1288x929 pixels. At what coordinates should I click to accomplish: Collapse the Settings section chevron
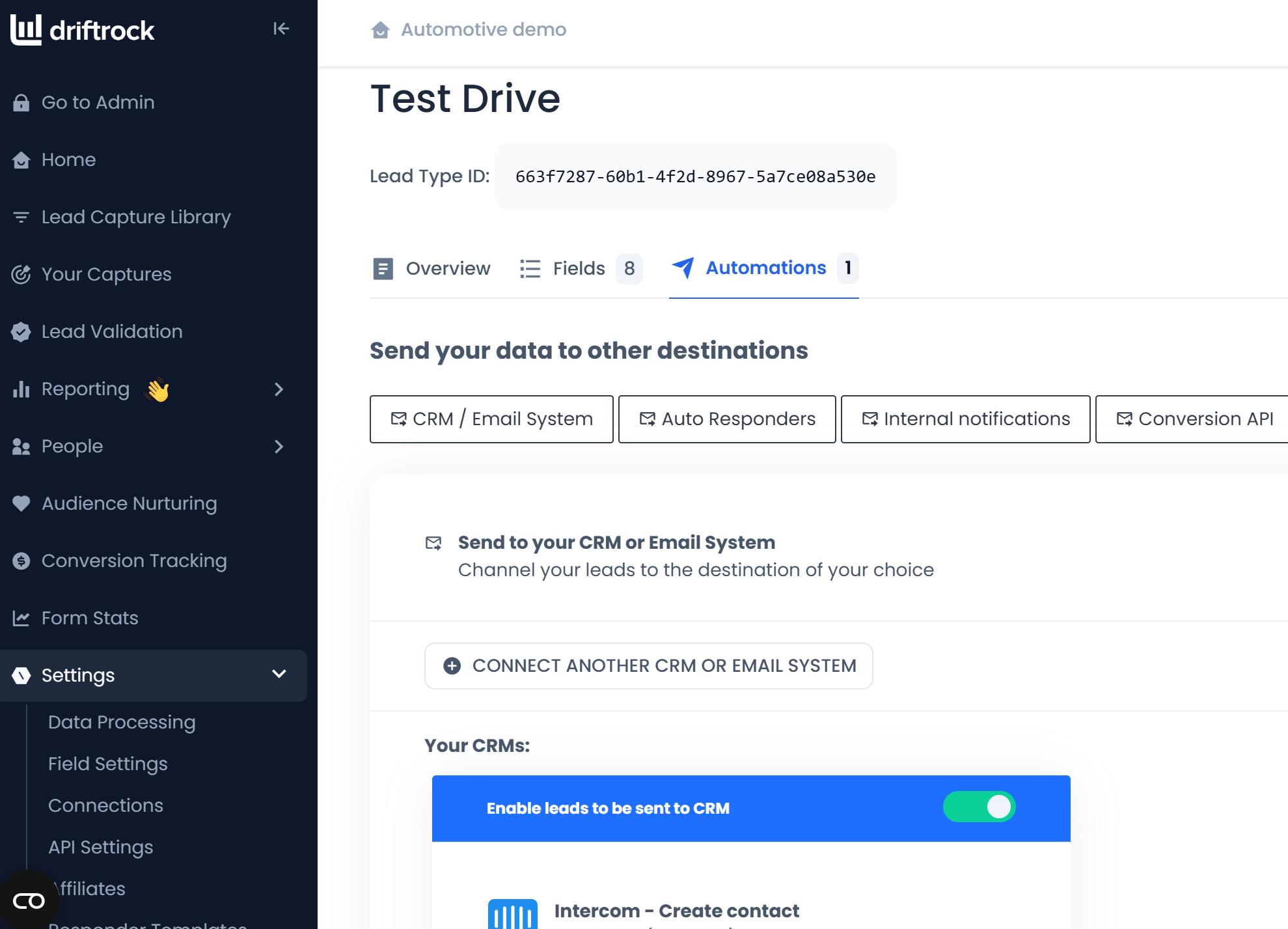tap(279, 674)
